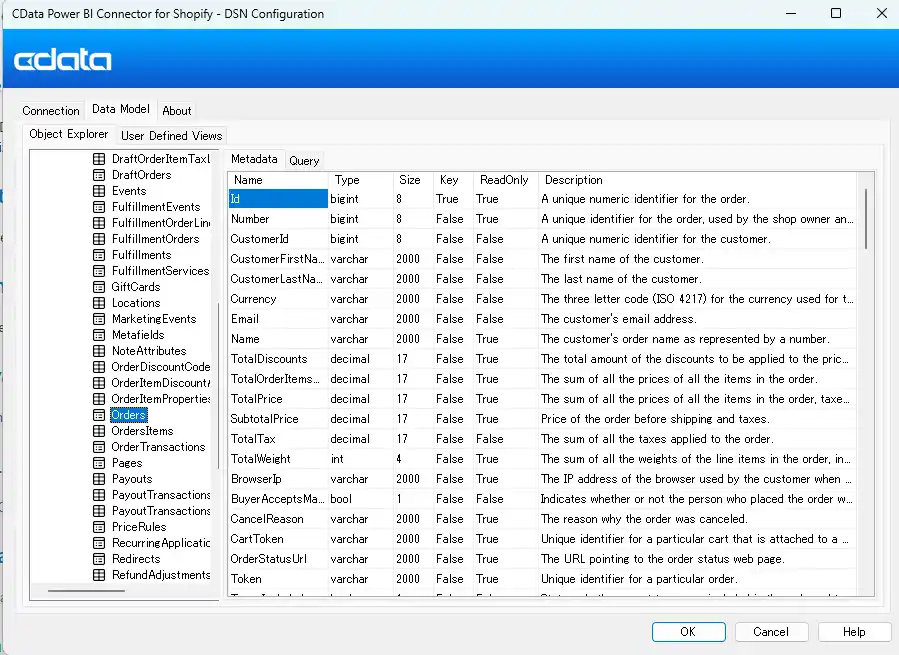This screenshot has width=899, height=655.
Task: Open the Connection tab
Action: 51,111
